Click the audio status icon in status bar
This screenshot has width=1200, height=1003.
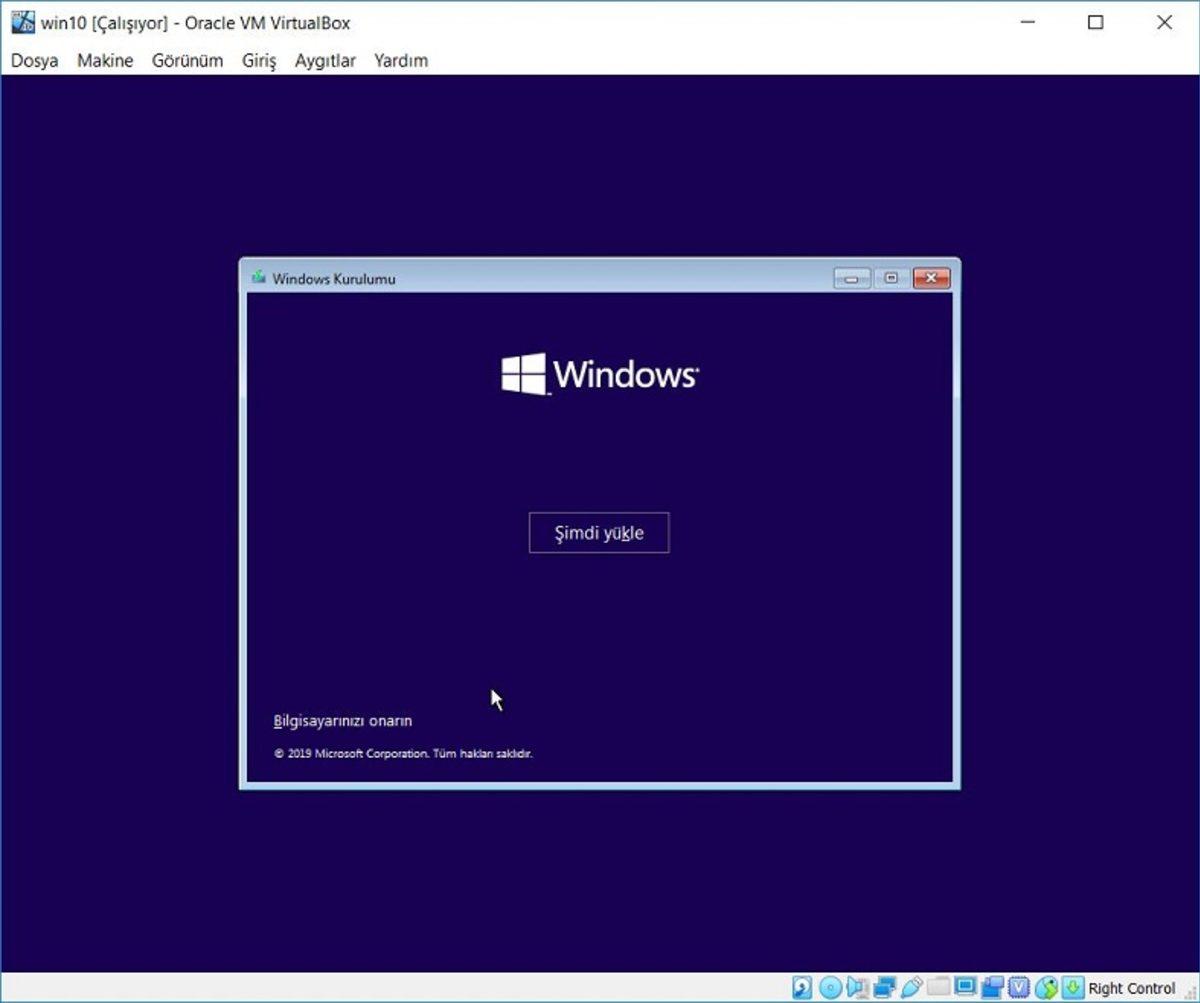click(x=857, y=987)
